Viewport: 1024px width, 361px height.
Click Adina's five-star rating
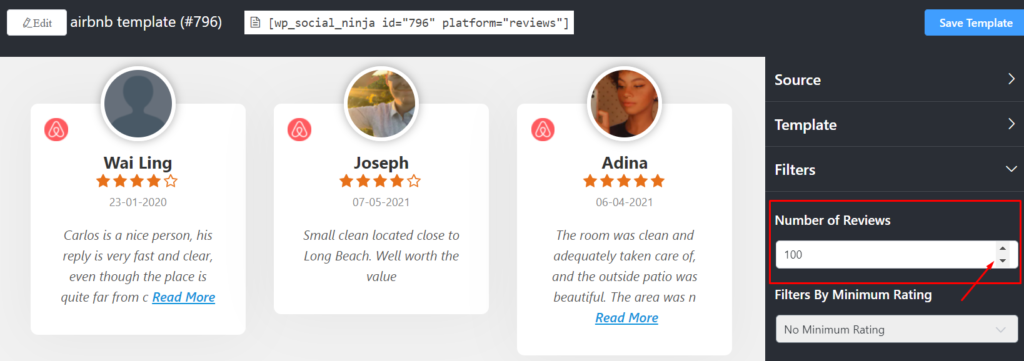pos(624,181)
